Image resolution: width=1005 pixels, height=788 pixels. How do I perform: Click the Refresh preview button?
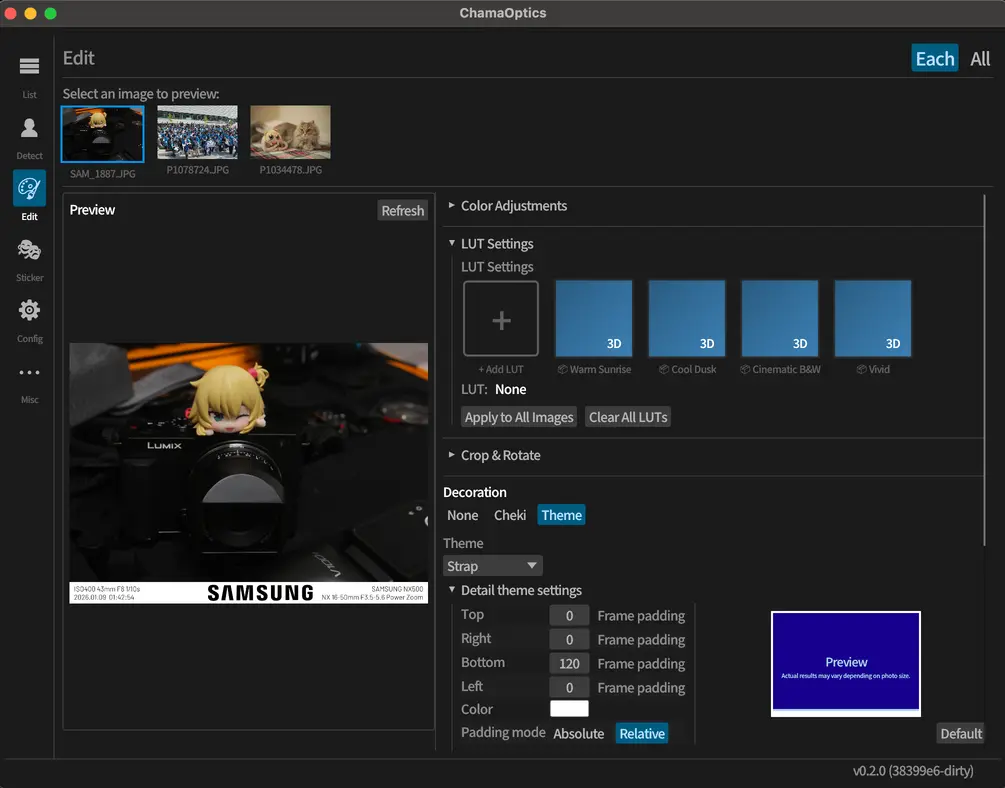(403, 211)
